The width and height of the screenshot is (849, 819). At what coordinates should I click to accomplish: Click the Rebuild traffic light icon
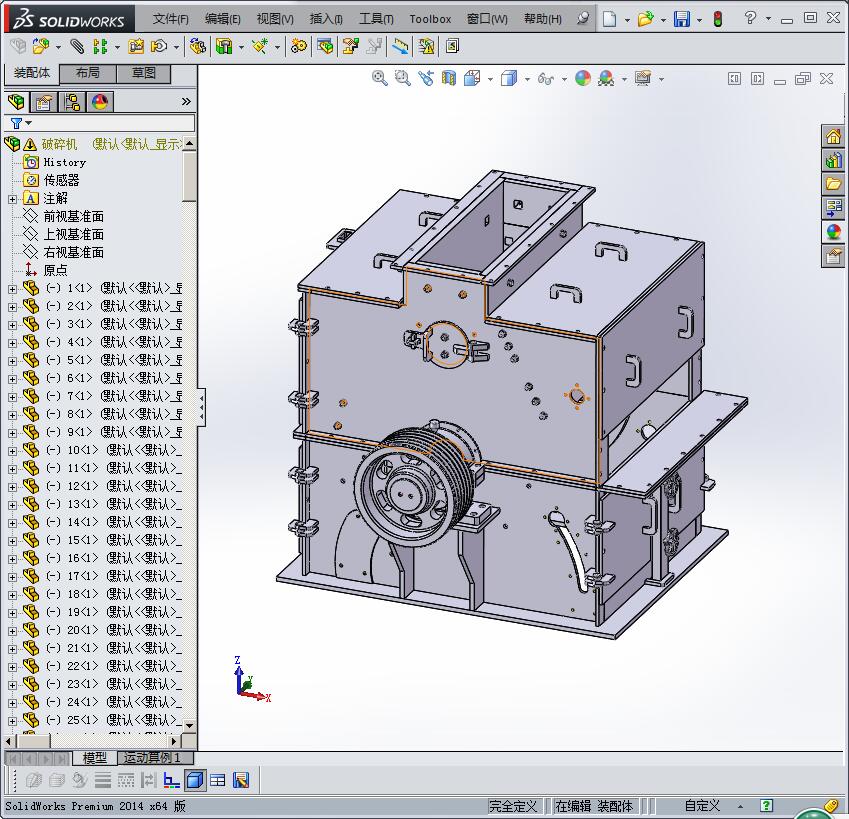tap(718, 19)
